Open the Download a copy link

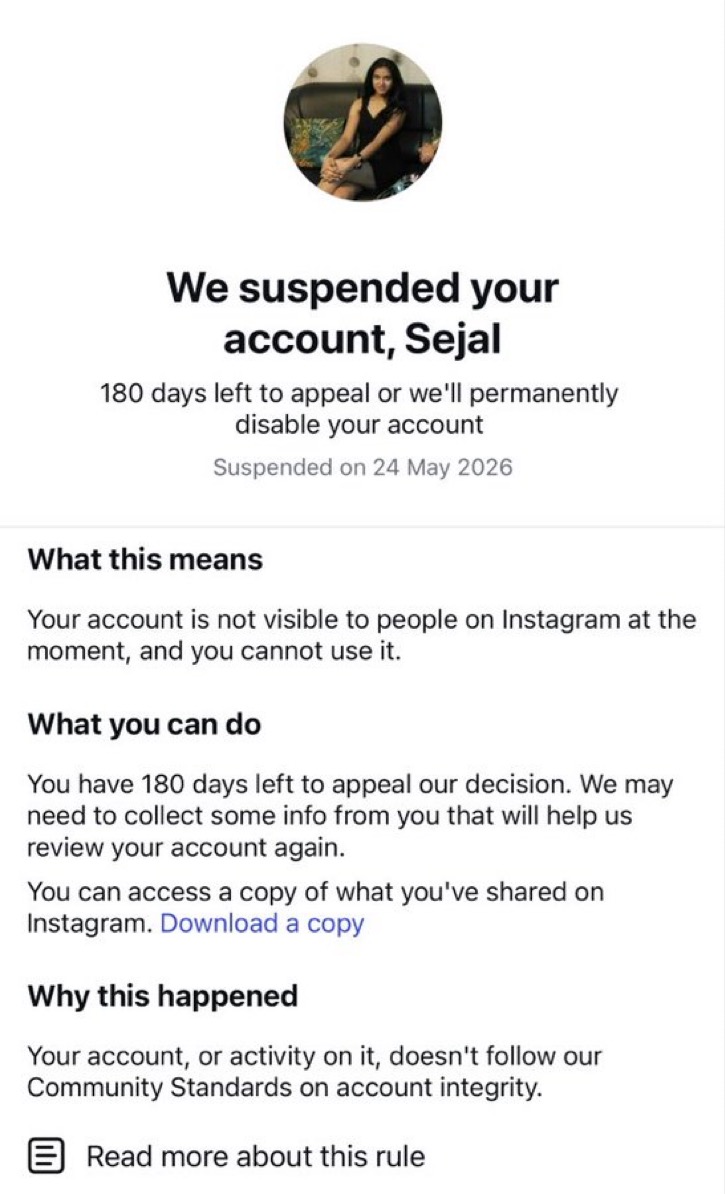pos(262,923)
